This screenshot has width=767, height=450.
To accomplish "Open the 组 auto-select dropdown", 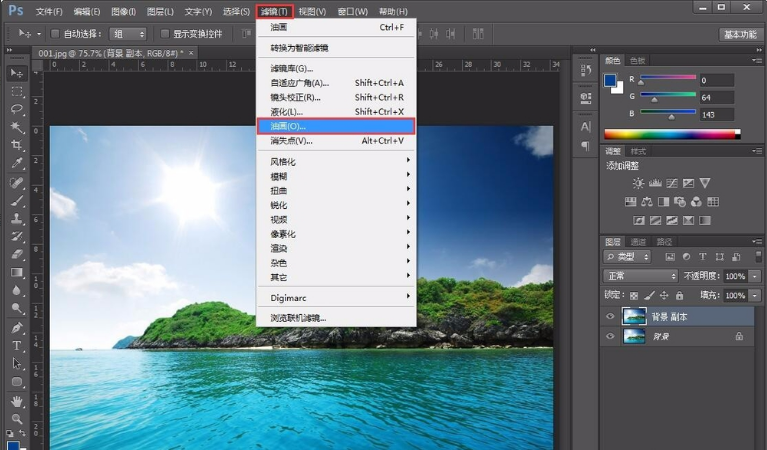I will (128, 34).
